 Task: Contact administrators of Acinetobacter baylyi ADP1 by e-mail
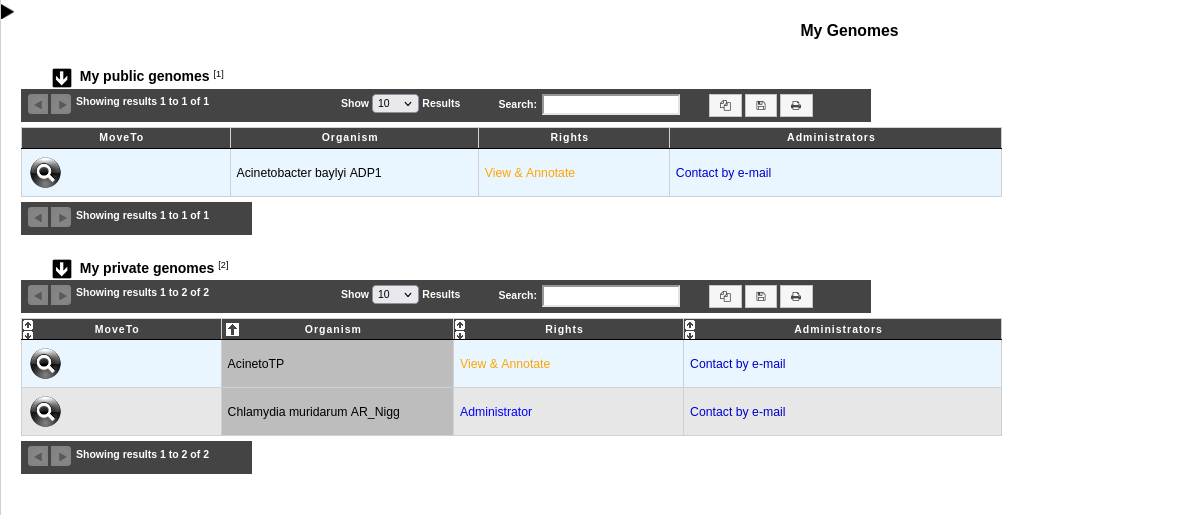pyautogui.click(x=723, y=173)
